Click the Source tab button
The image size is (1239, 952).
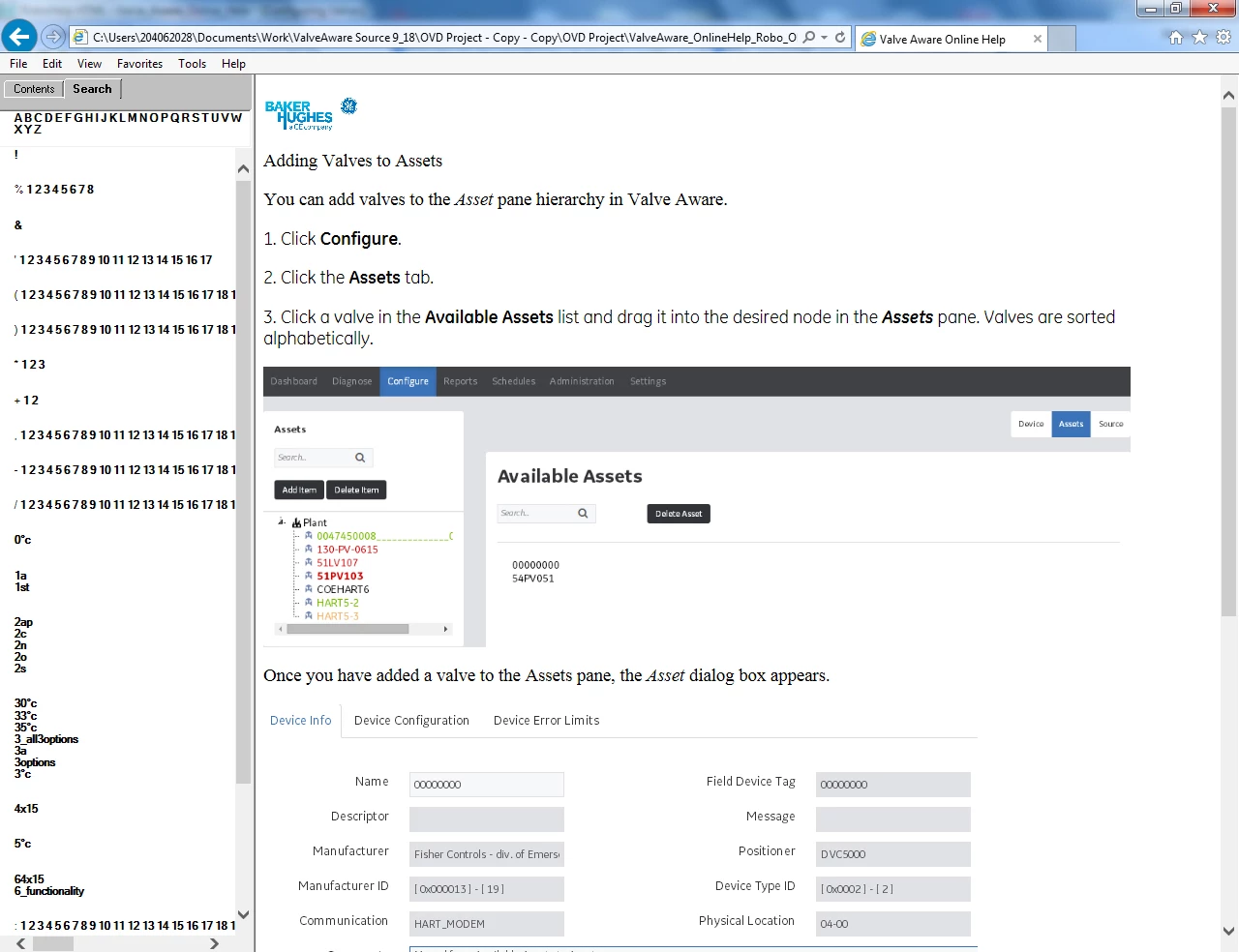coord(1110,424)
